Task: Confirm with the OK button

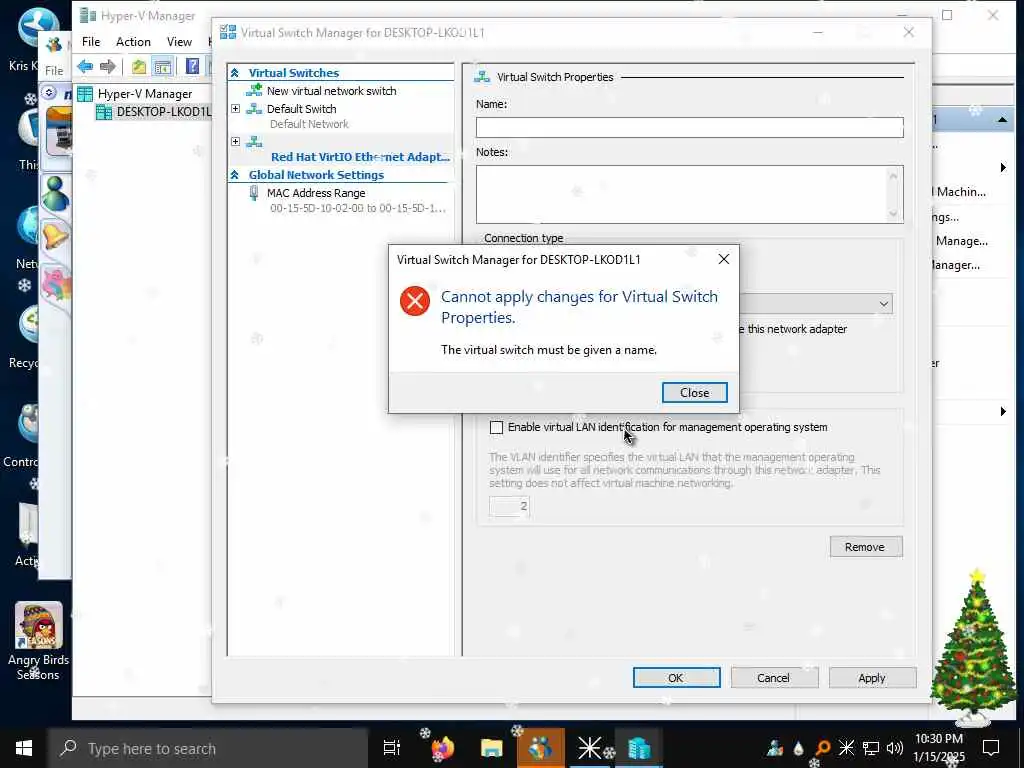Action: [677, 678]
